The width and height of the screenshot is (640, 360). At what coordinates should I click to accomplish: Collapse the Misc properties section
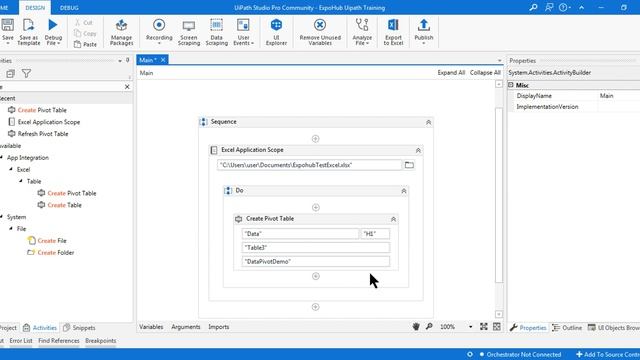click(511, 85)
